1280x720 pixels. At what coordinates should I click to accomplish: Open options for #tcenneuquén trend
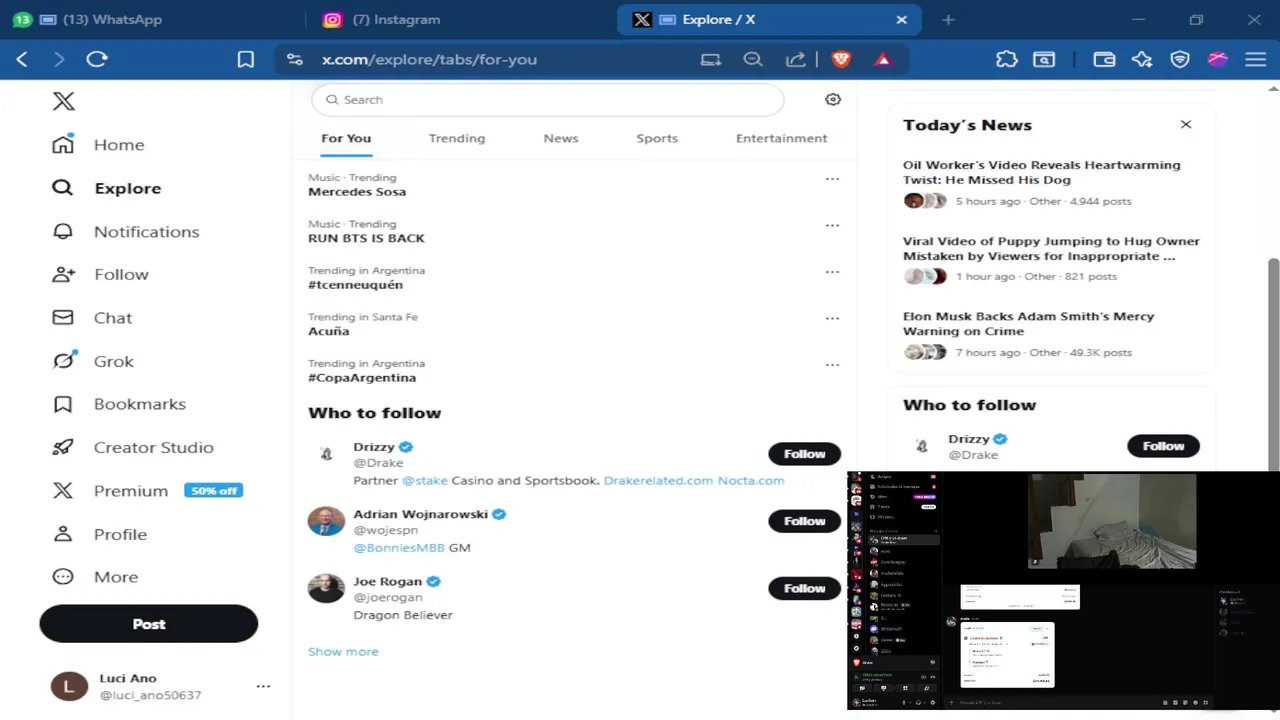click(832, 272)
